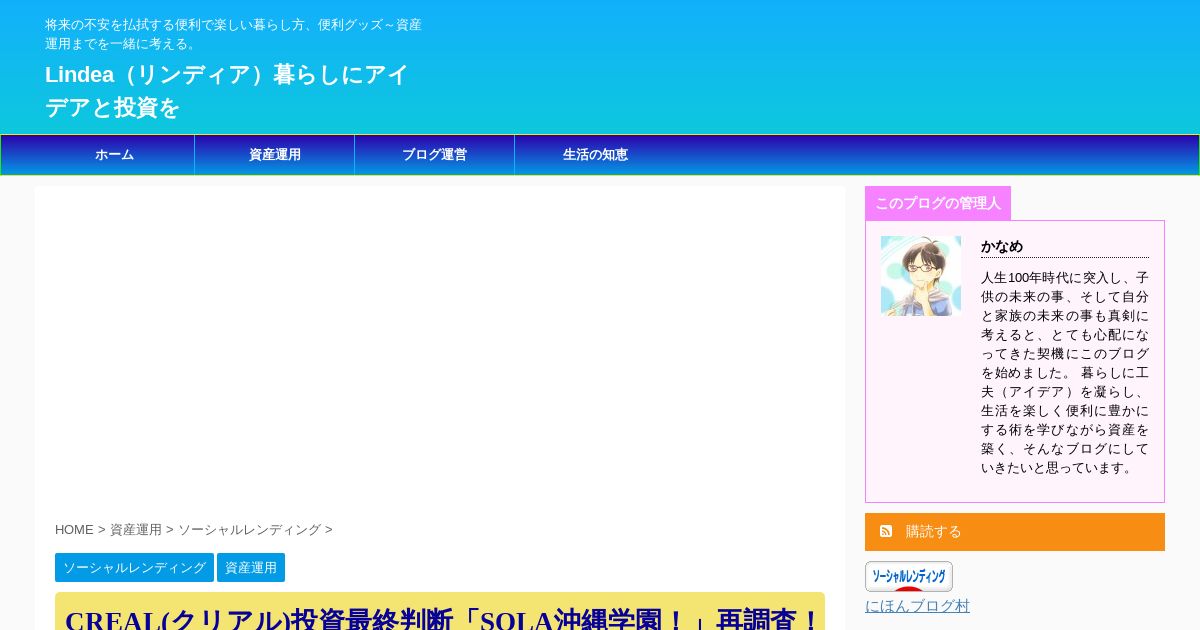
Task: Open ブログ運営 navigation menu item
Action: 435,155
